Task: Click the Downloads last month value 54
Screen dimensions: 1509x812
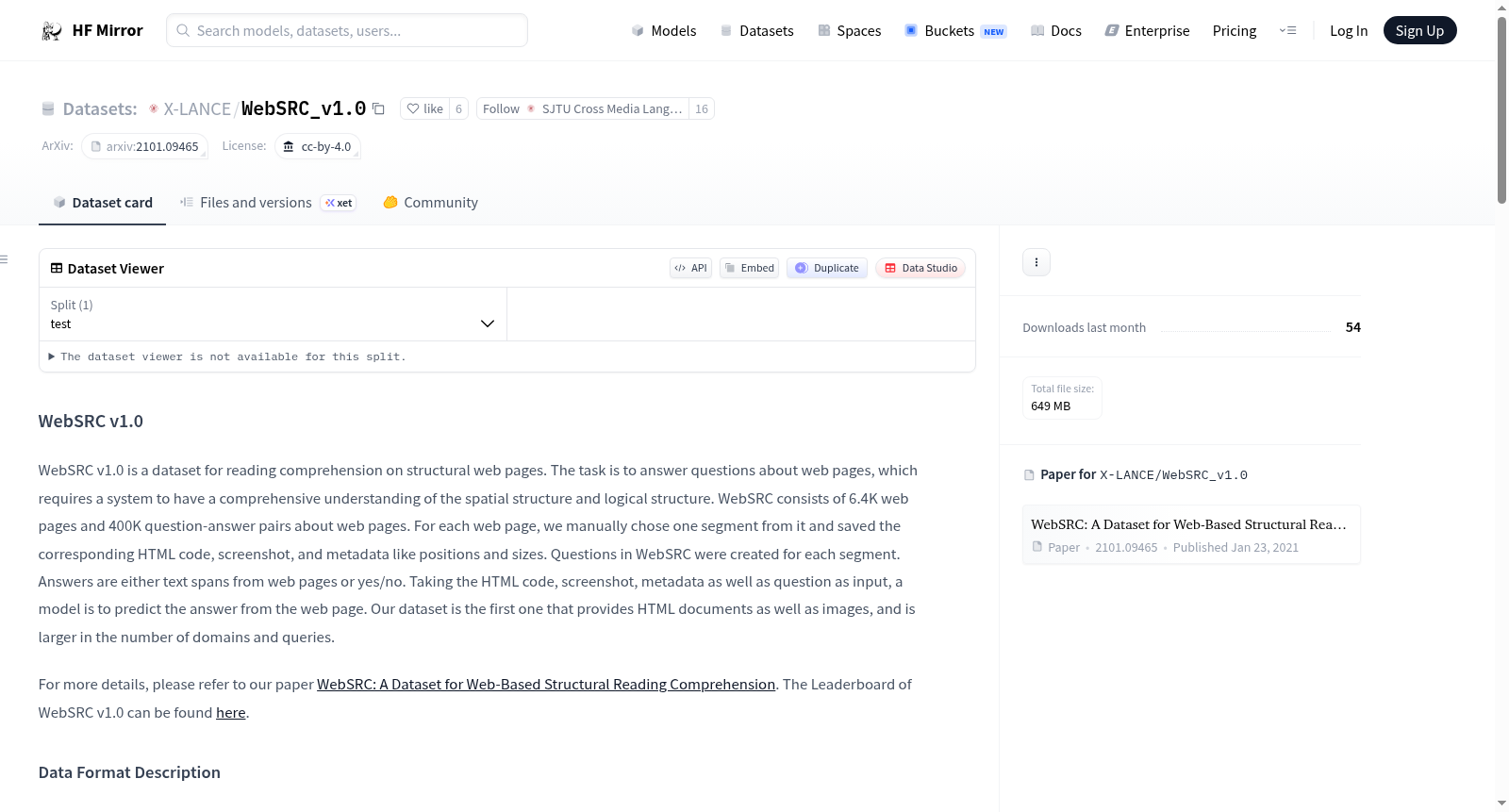Action: [x=1353, y=327]
